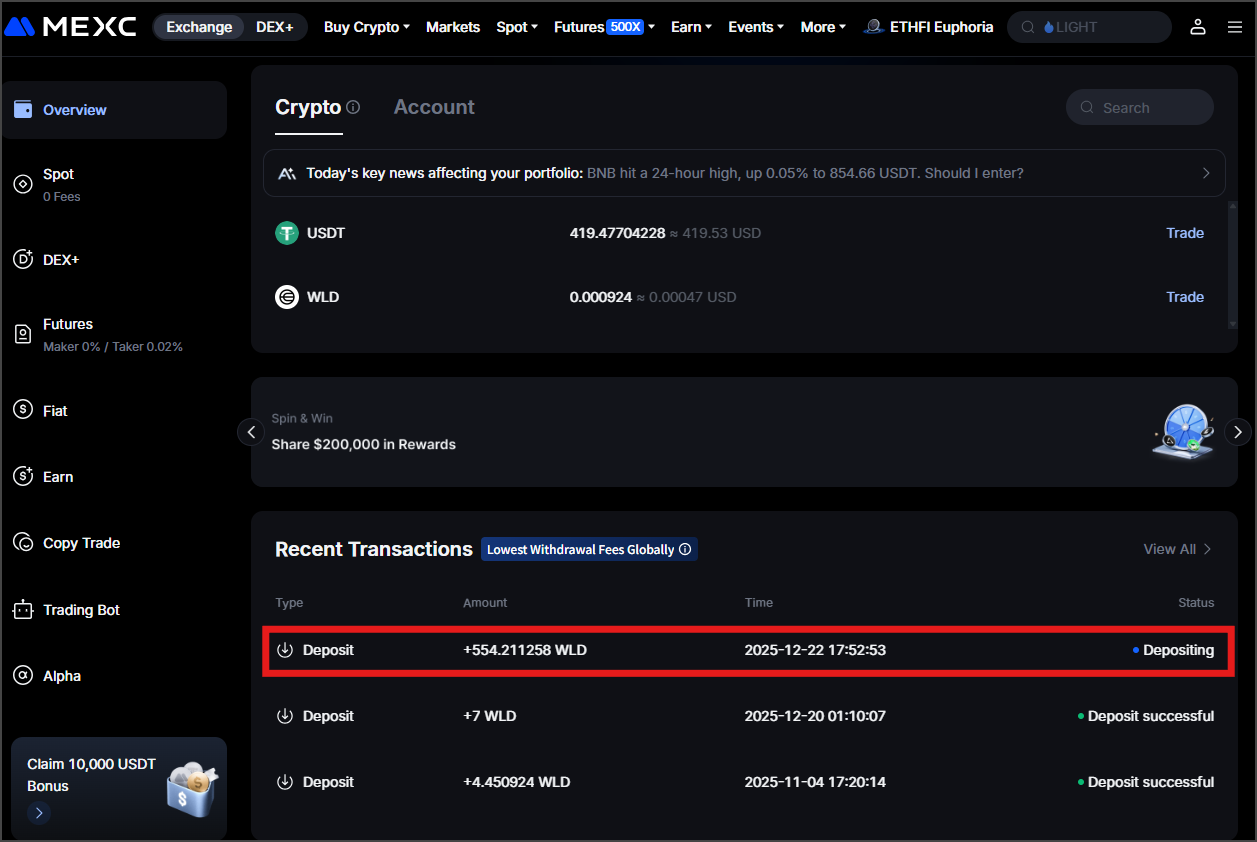Click the arrow button in the bonus card
The image size is (1257, 842).
pos(39,813)
